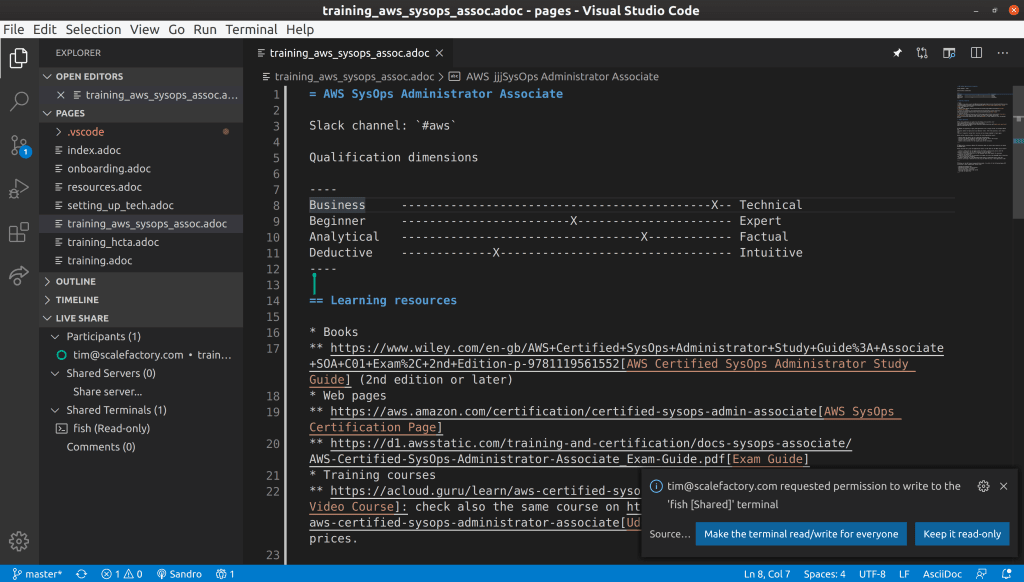Open the Help menu

300,29
